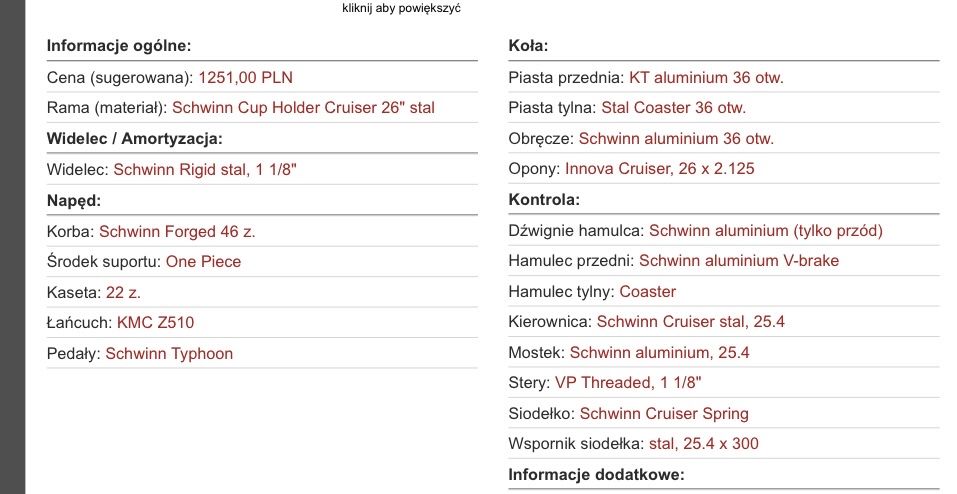Select the Schwinn aluminium V-brake link

(x=739, y=261)
